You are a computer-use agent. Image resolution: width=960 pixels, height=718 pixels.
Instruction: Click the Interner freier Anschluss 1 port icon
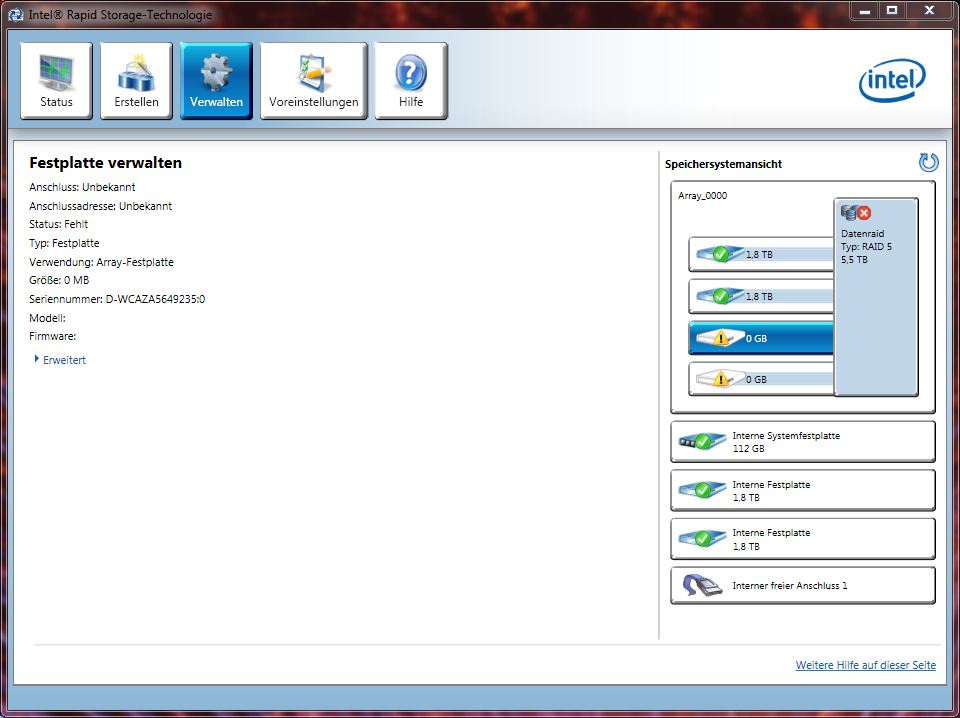click(x=702, y=586)
